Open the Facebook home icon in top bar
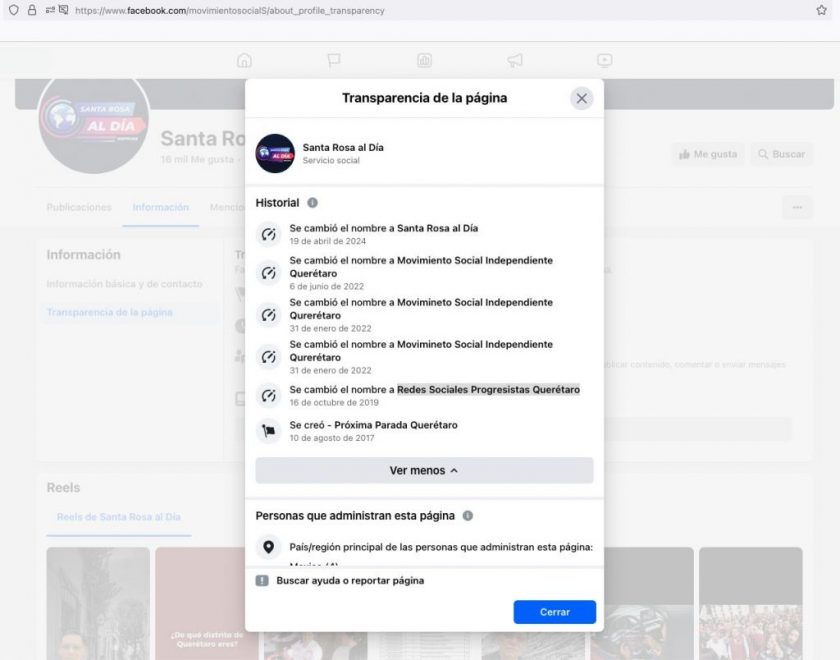The image size is (840, 660). (x=244, y=61)
